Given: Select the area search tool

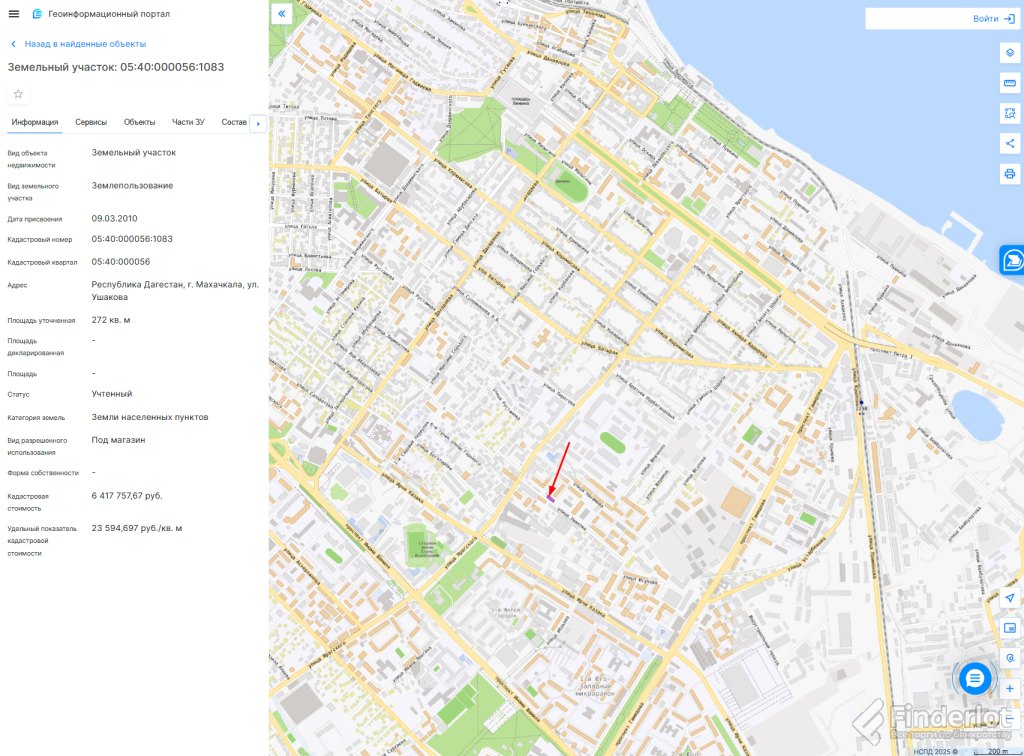Looking at the screenshot, I should pyautogui.click(x=1009, y=113).
